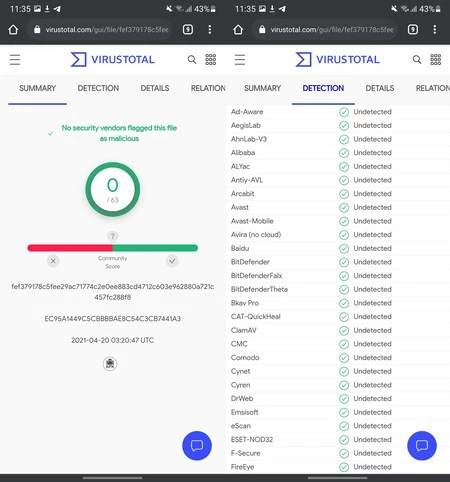Click the DrWeb vendor name
Screen dimensions: 450x482
242,399
